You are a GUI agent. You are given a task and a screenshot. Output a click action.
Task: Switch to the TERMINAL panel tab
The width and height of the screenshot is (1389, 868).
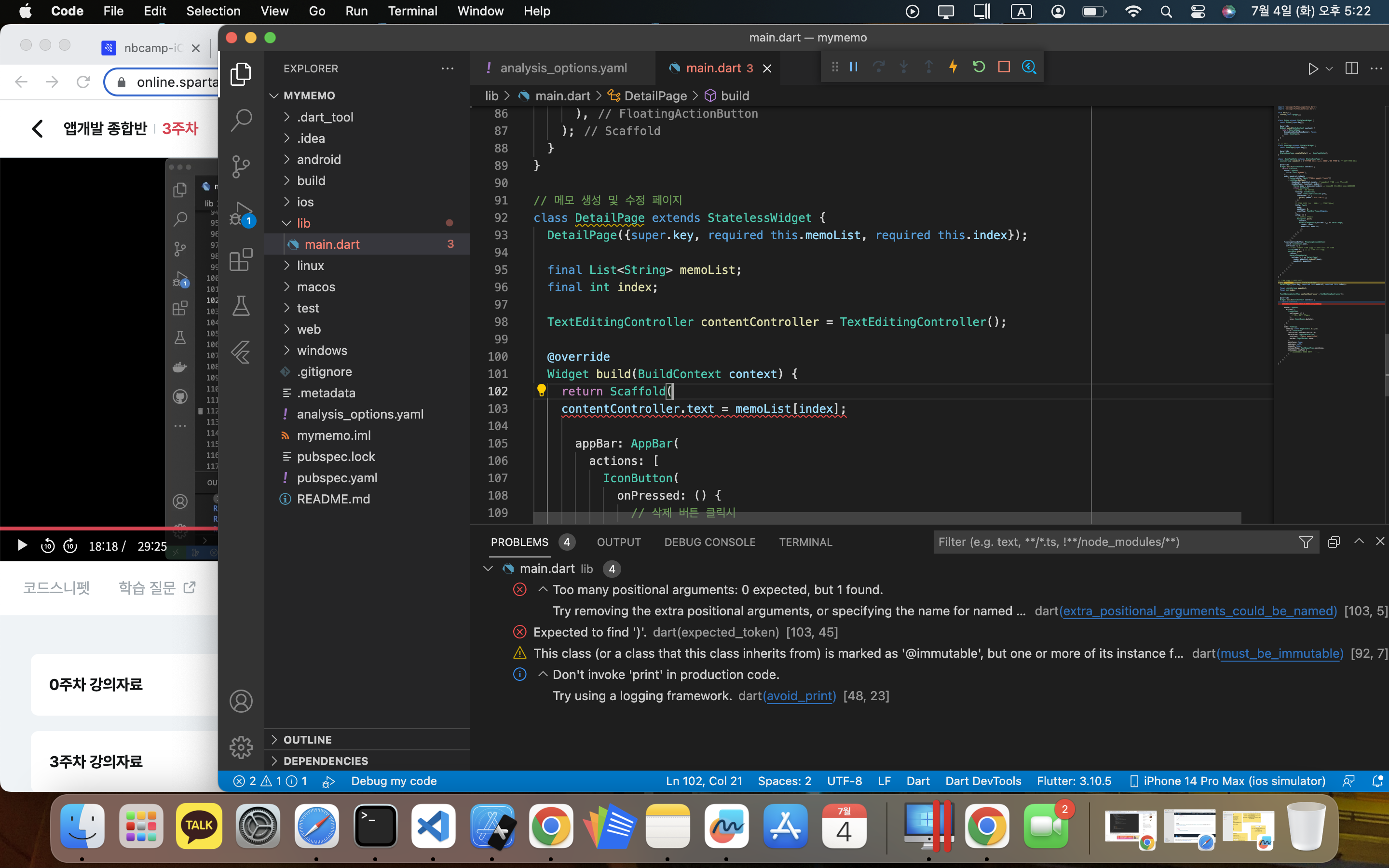[805, 542]
